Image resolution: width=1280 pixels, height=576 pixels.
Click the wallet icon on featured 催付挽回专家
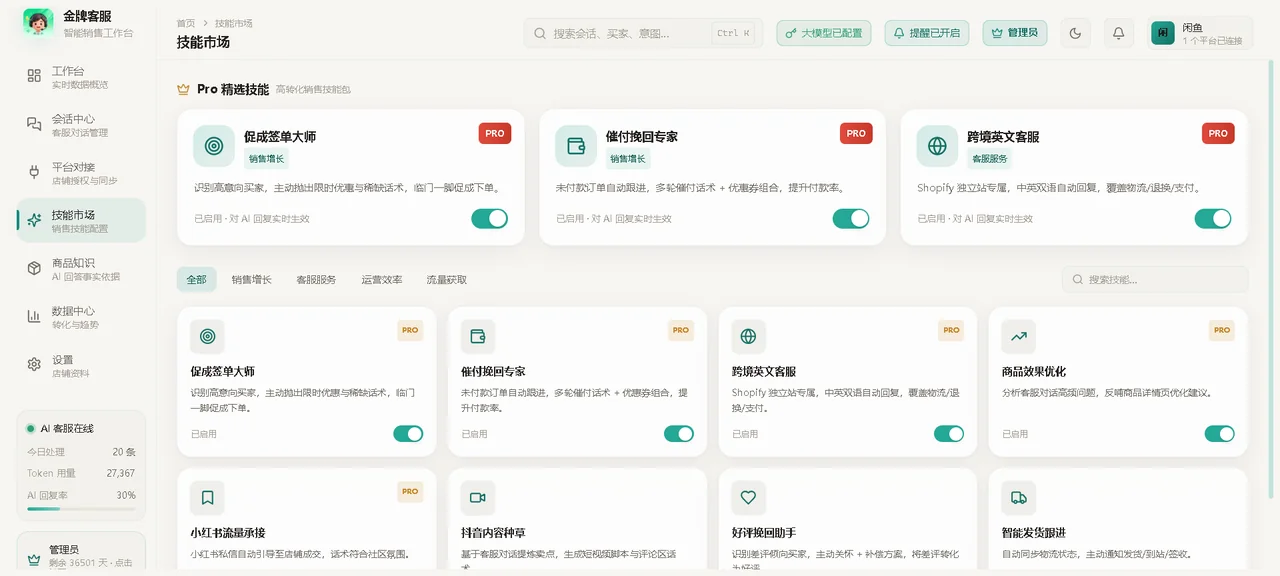tap(576, 146)
